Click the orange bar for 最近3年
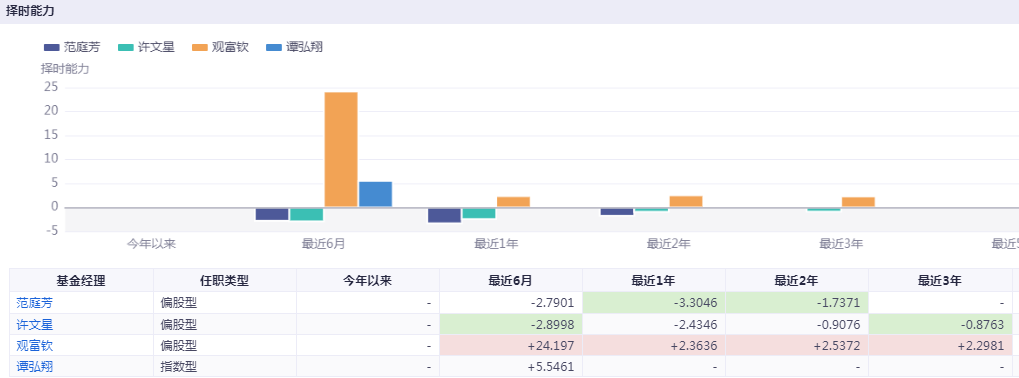This screenshot has height=378, width=1019. tap(858, 202)
